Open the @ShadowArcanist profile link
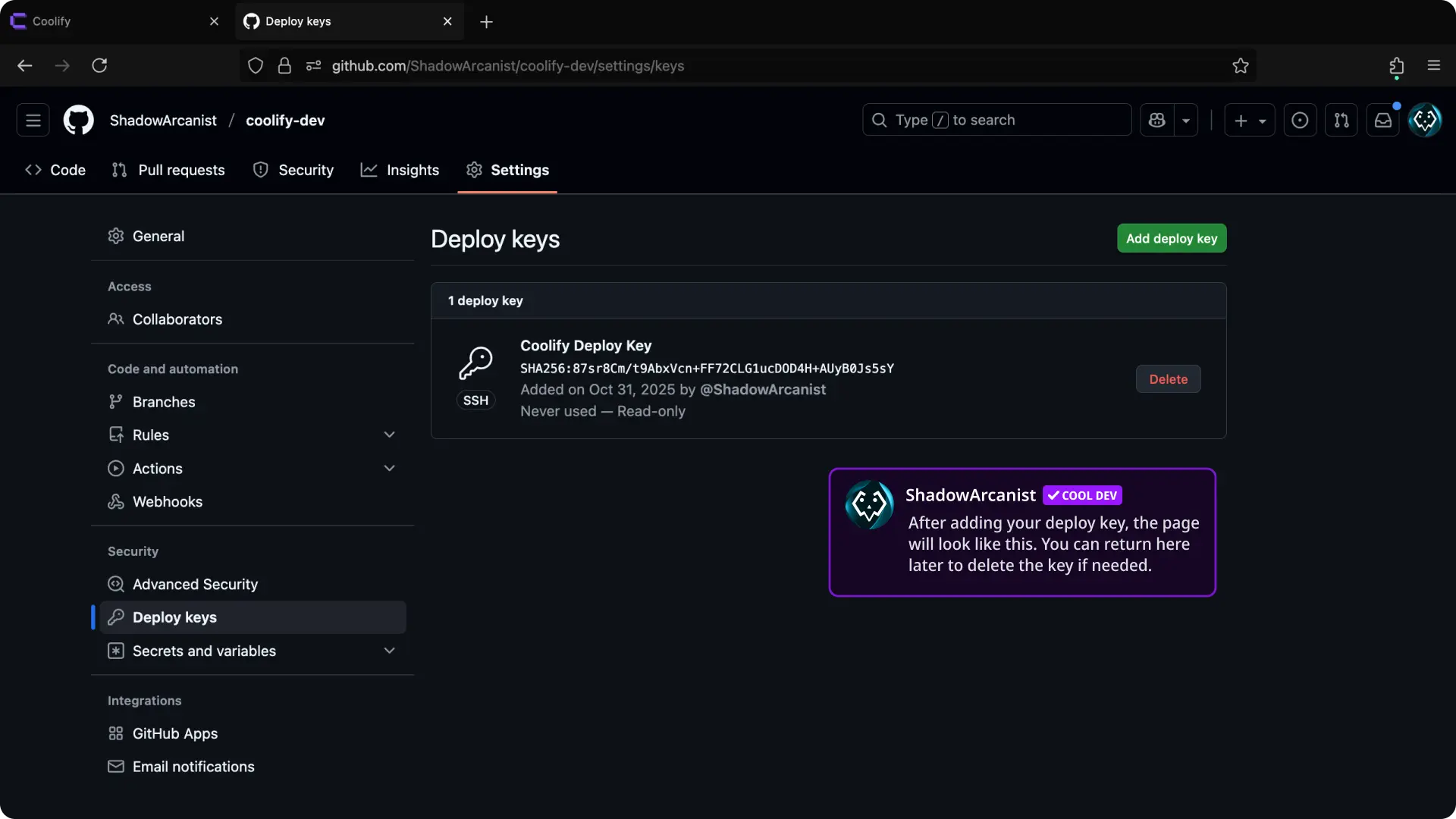Viewport: 1456px width, 819px height. pyautogui.click(x=762, y=389)
